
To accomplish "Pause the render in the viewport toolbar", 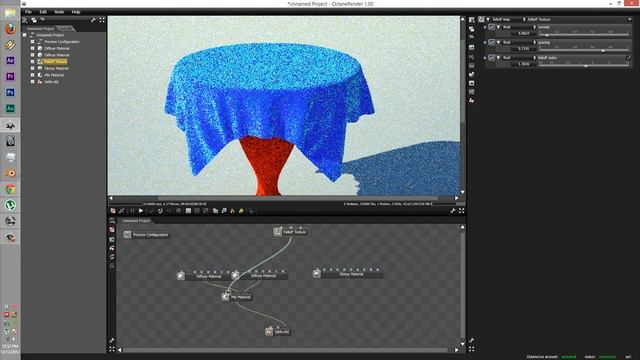I will coord(132,211).
